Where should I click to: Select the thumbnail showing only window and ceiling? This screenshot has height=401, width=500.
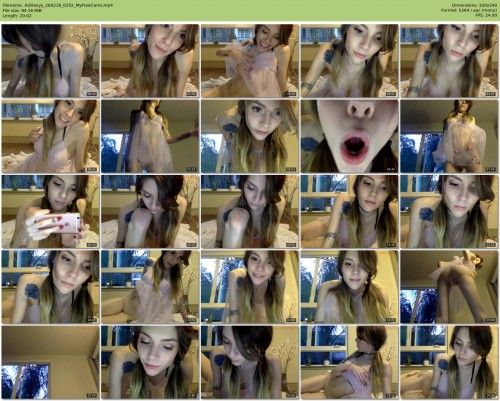point(50,362)
